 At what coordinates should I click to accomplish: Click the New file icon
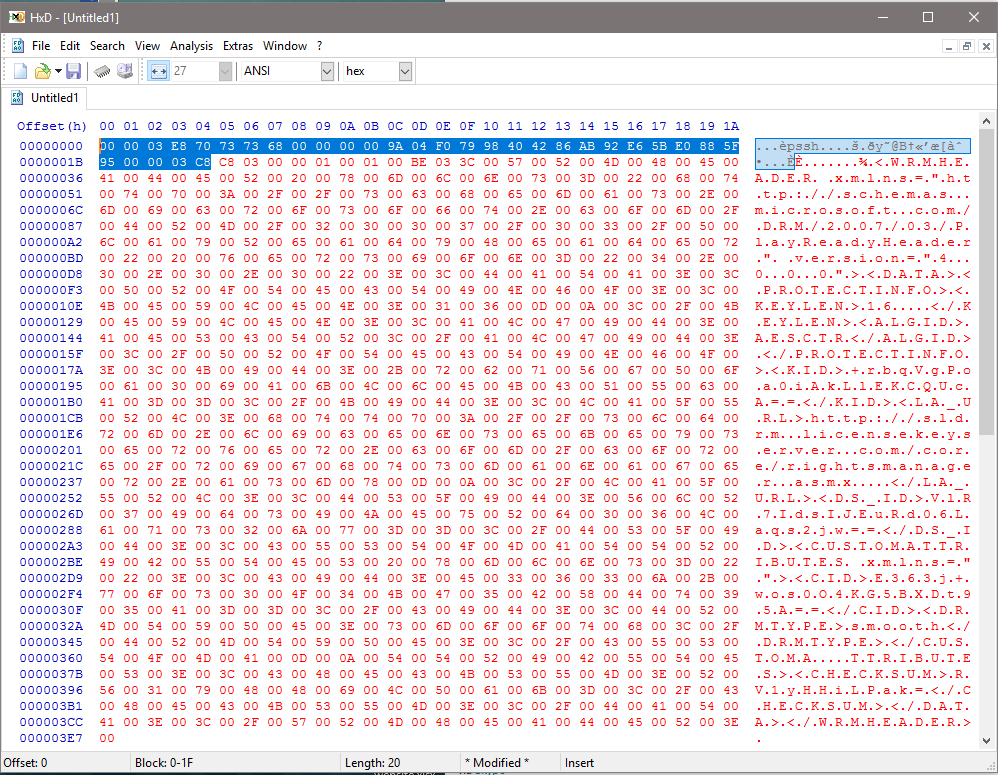[20, 71]
